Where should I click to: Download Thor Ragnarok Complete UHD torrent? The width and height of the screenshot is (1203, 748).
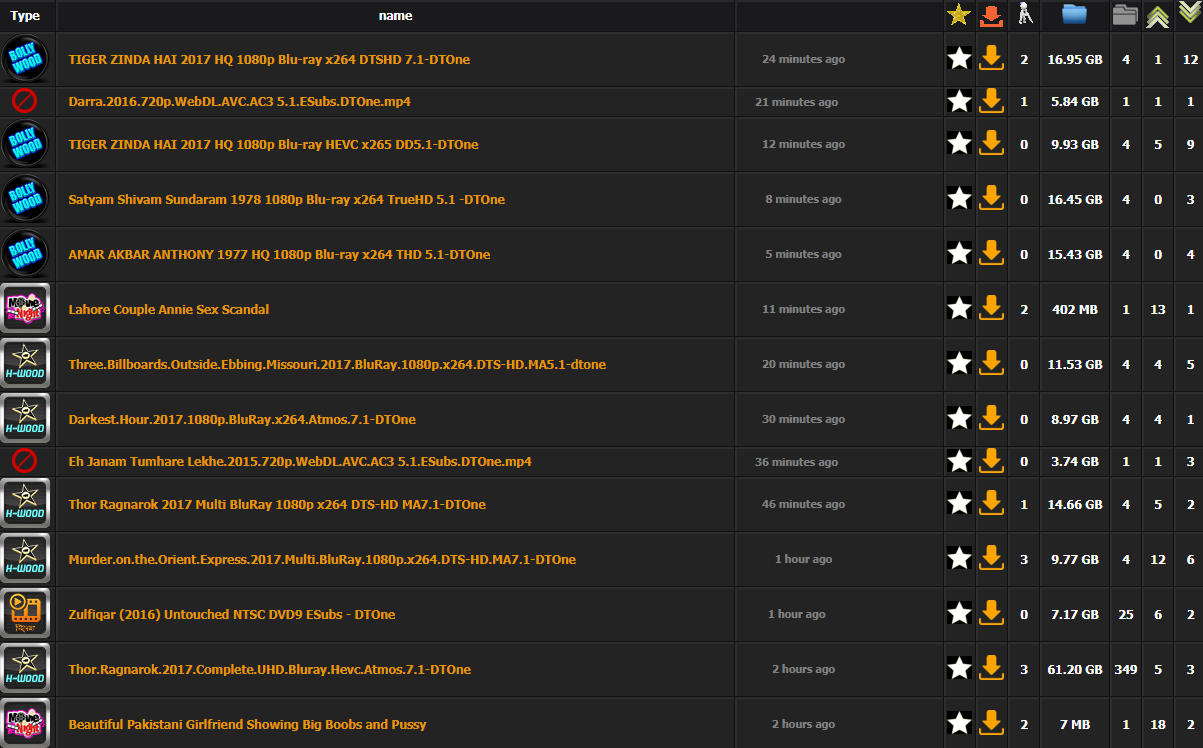(991, 669)
